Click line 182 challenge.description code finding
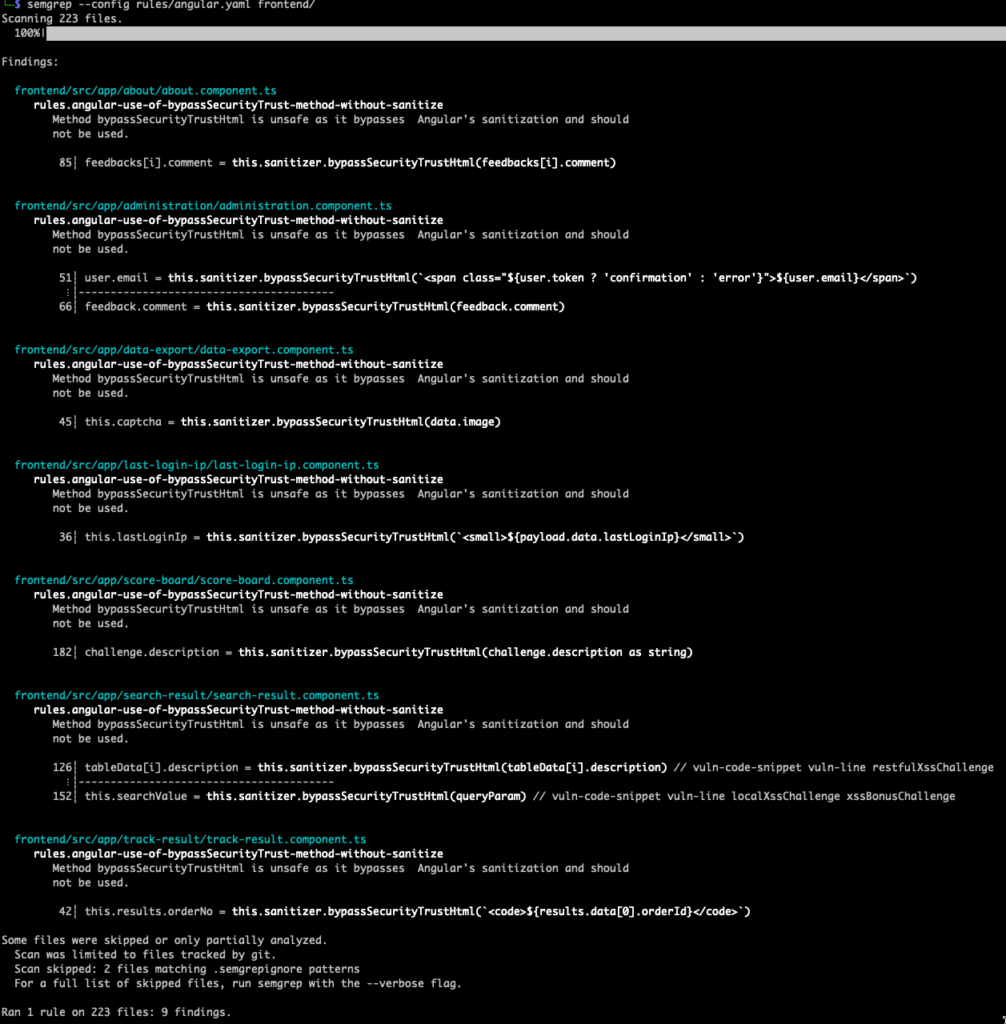 point(389,652)
